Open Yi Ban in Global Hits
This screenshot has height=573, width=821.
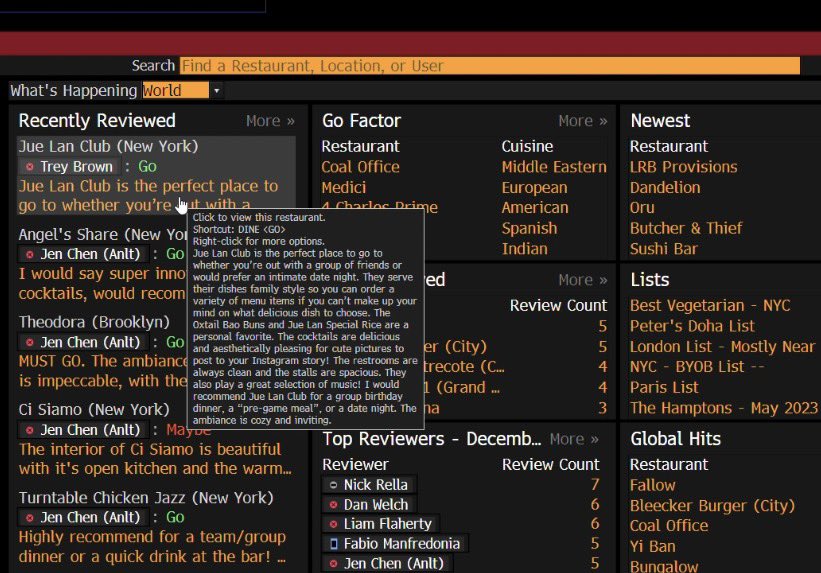[652, 547]
